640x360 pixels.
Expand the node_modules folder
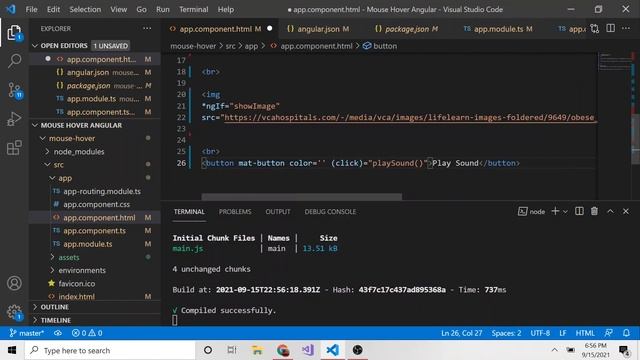tap(48, 151)
